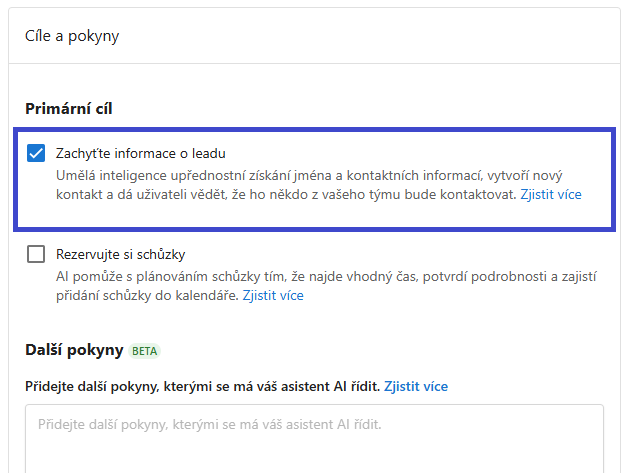Screen dimensions: 636x473
Task: Open Zjistit více link about lead capture
Action: pos(551,194)
